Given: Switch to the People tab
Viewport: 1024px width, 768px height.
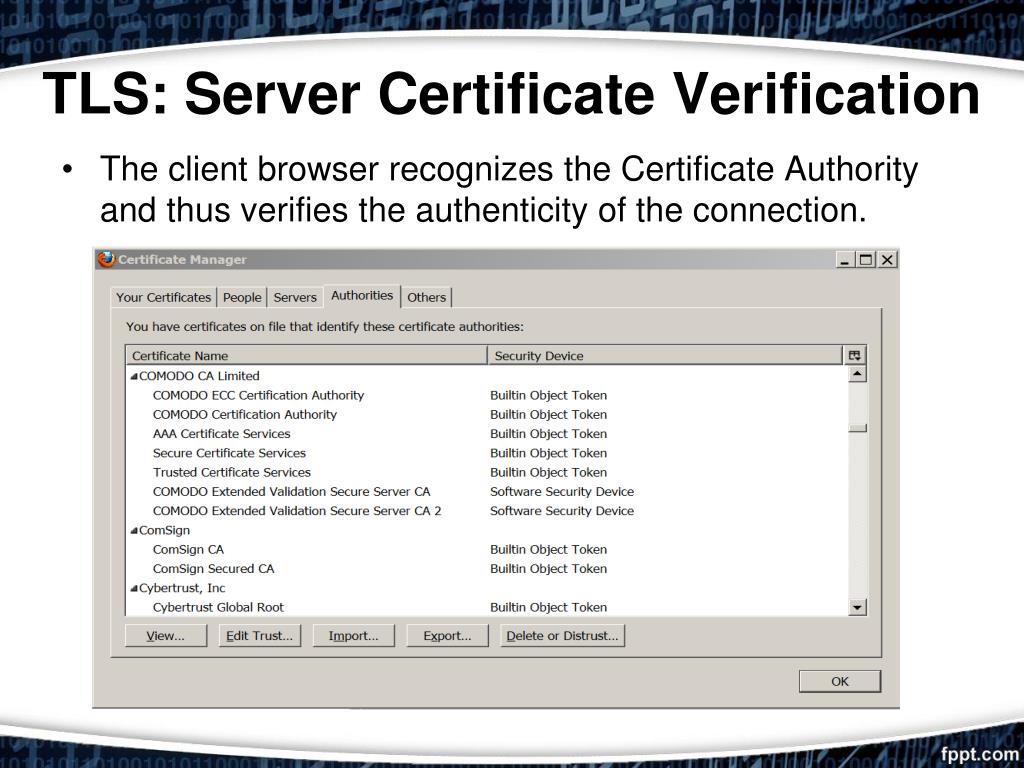Looking at the screenshot, I should (x=242, y=297).
